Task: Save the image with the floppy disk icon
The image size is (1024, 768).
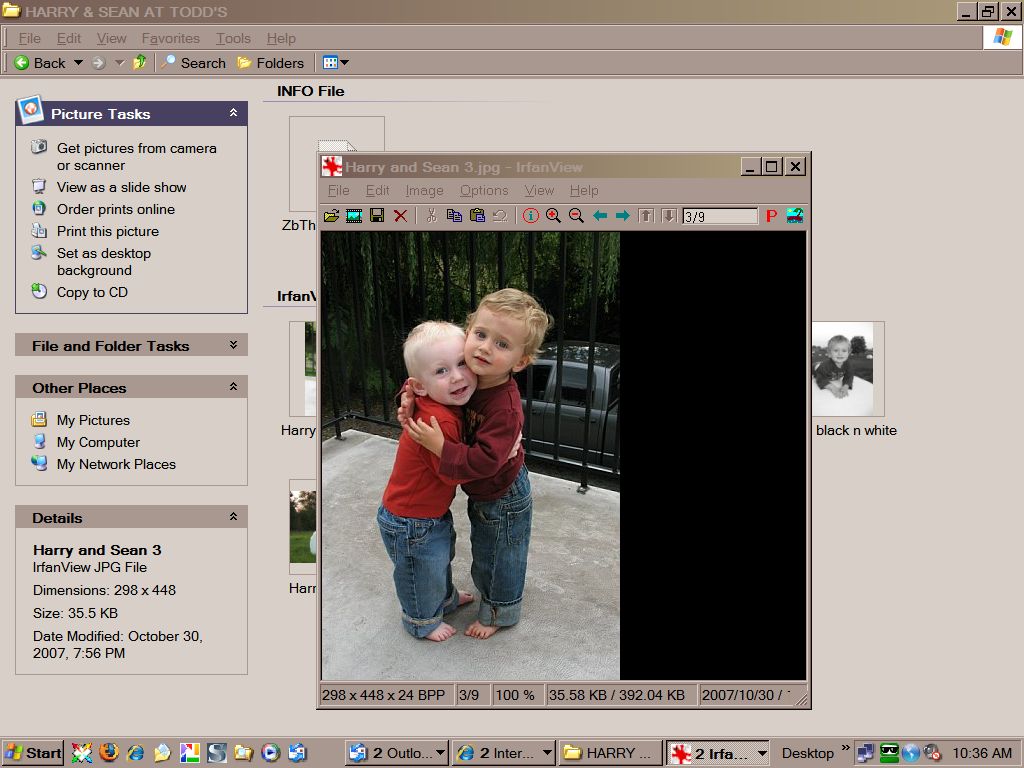Action: point(377,215)
